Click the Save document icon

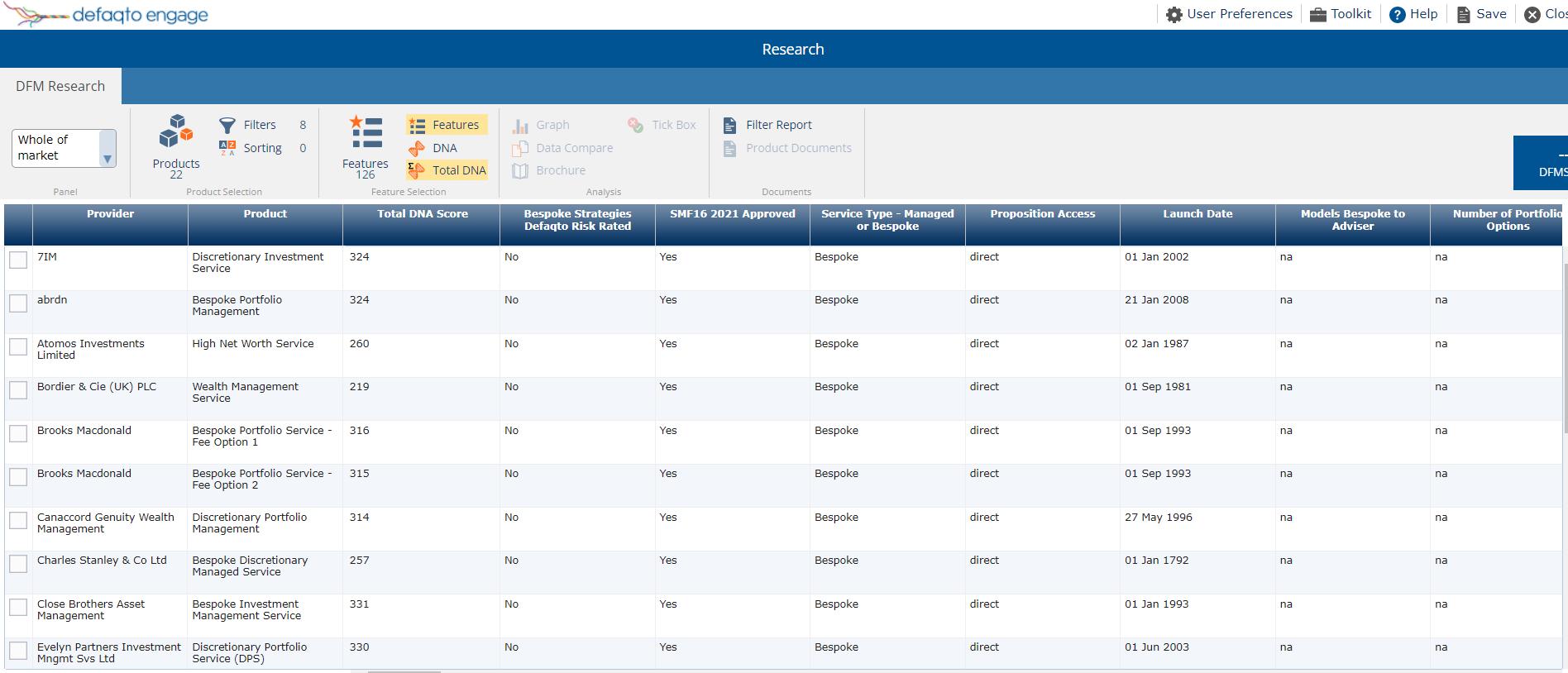point(1464,15)
